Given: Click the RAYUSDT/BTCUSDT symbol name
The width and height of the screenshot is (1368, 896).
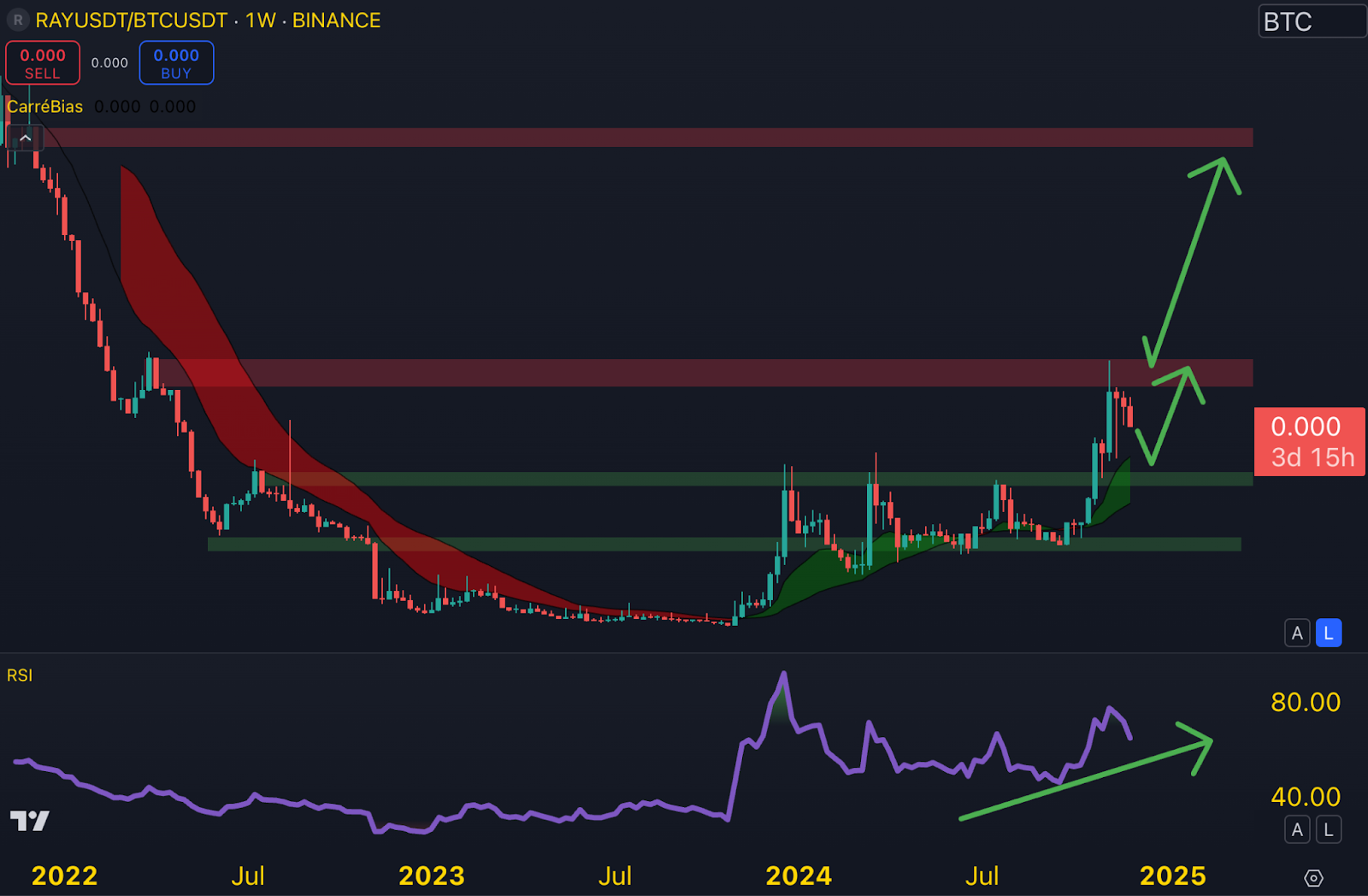Looking at the screenshot, I should click(128, 20).
